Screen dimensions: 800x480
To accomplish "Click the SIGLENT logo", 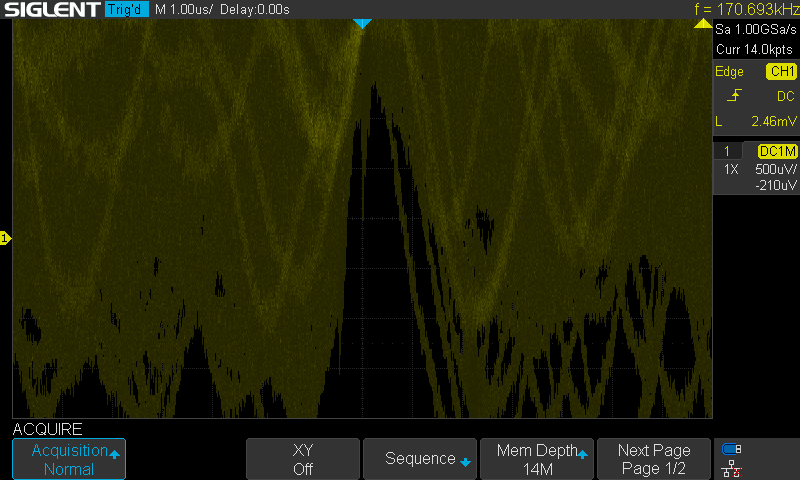I will pos(52,10).
